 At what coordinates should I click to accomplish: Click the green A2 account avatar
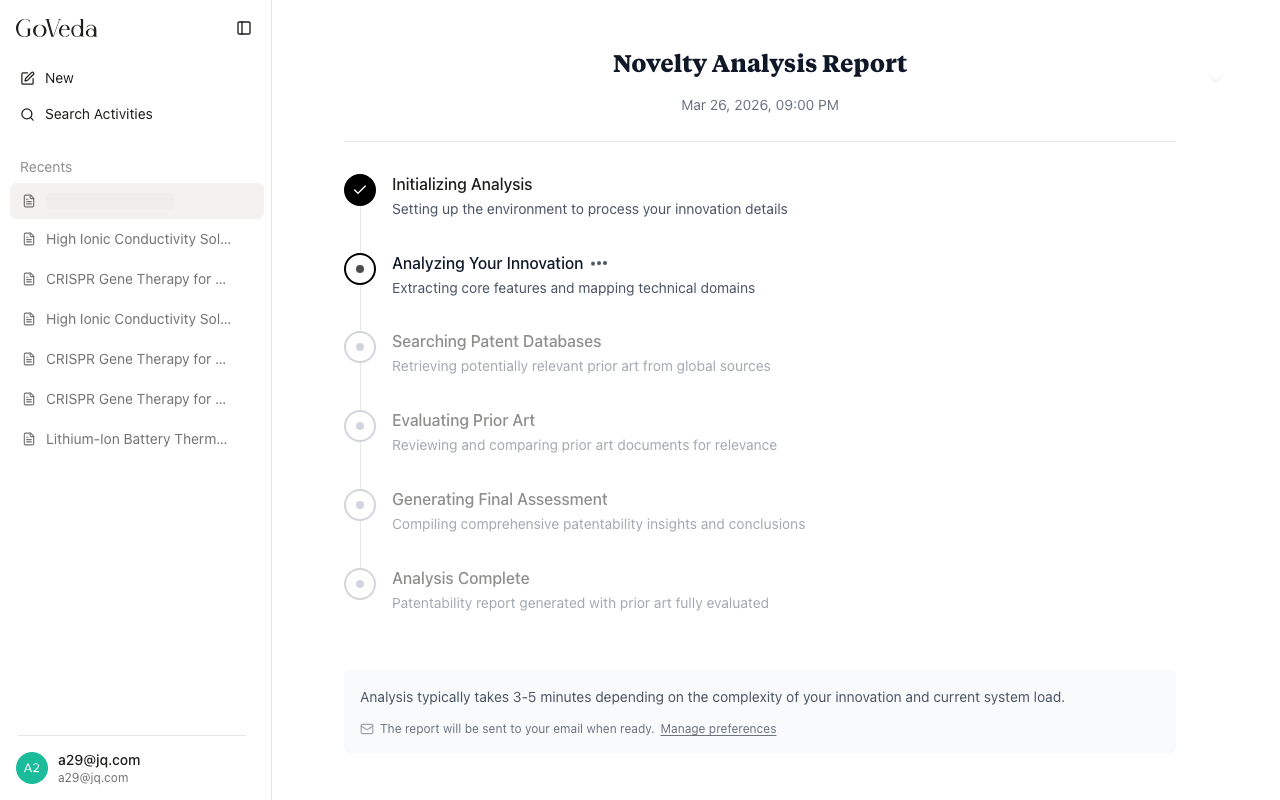coord(32,768)
